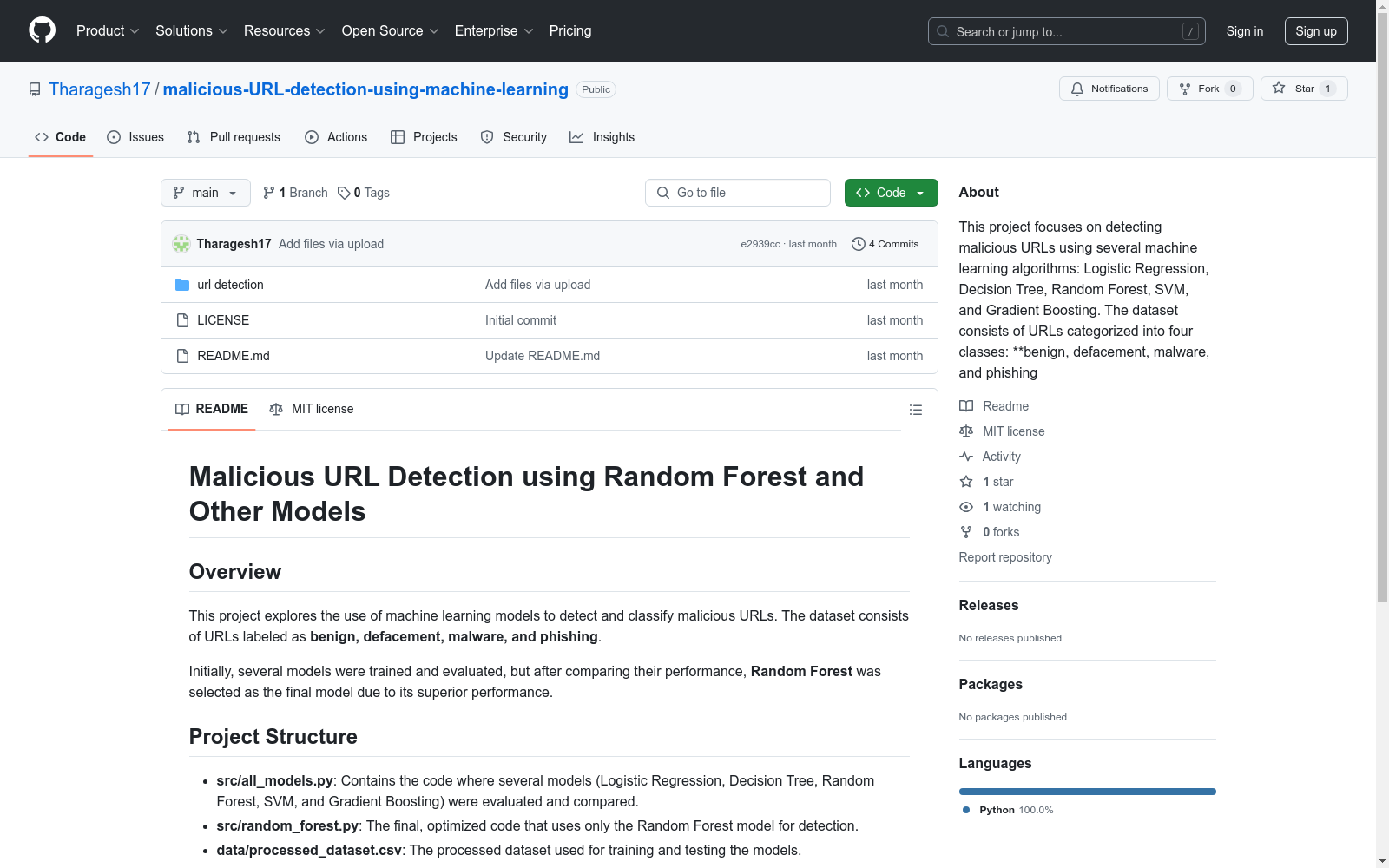
Task: Open the README outline list icon
Action: [x=915, y=410]
